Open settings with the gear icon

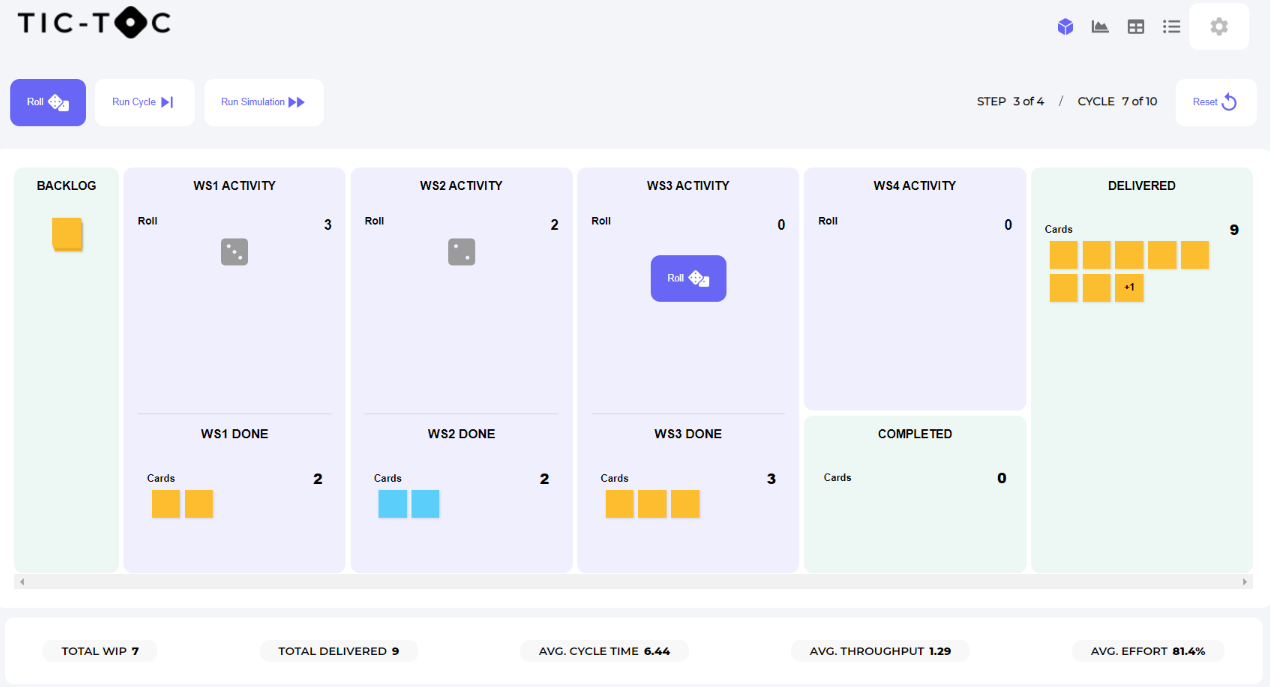click(x=1218, y=27)
